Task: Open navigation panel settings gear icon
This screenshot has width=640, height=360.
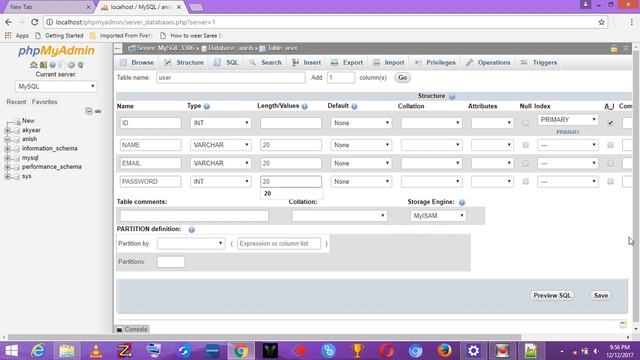Action: (71, 65)
